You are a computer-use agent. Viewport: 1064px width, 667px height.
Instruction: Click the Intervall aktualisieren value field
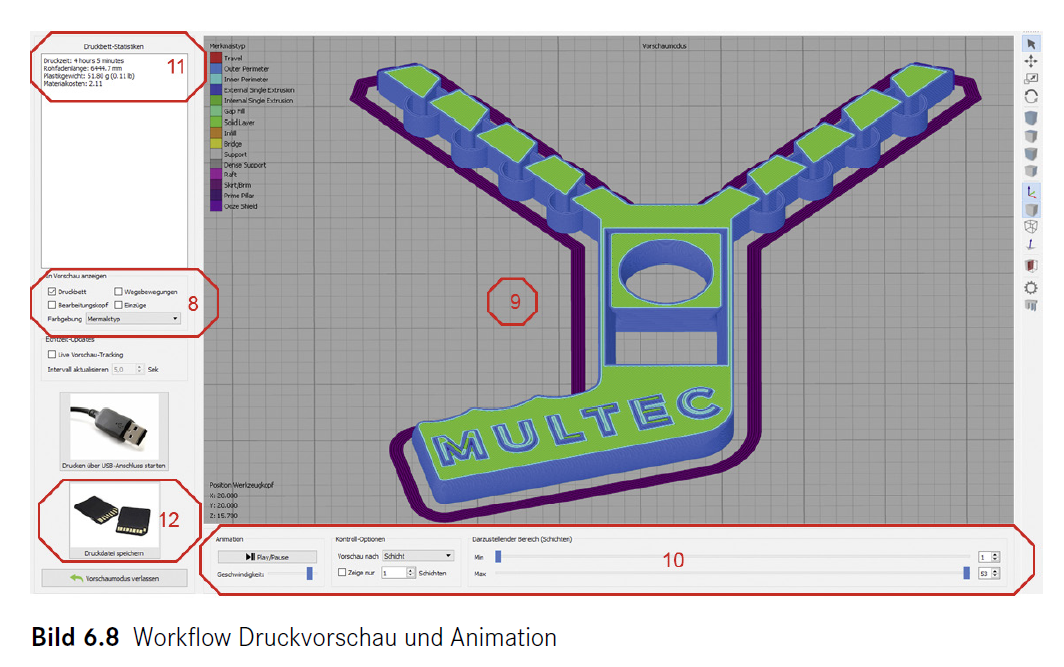tap(124, 369)
